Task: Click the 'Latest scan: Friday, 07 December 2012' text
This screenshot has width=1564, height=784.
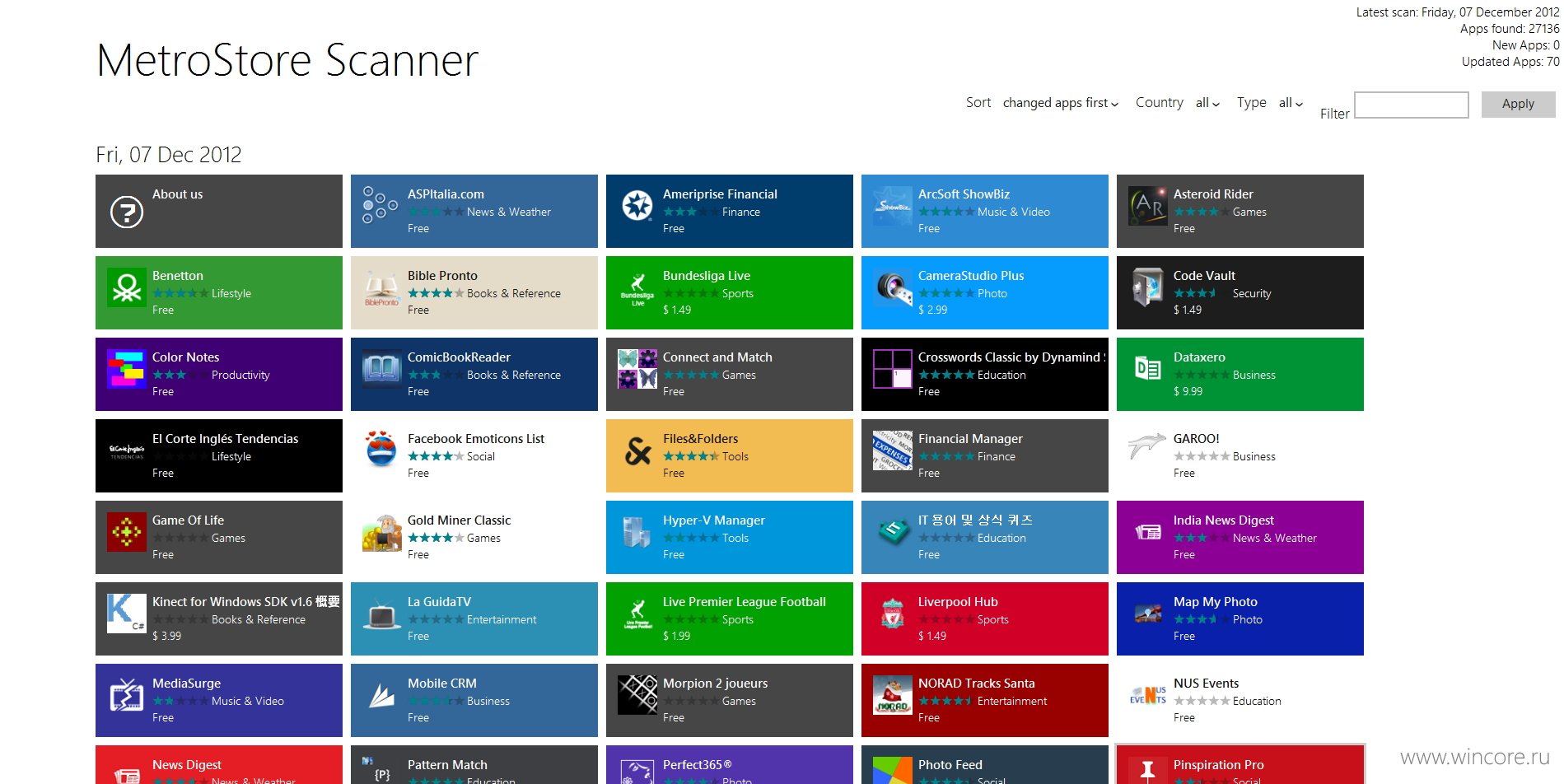Action: click(x=1458, y=12)
